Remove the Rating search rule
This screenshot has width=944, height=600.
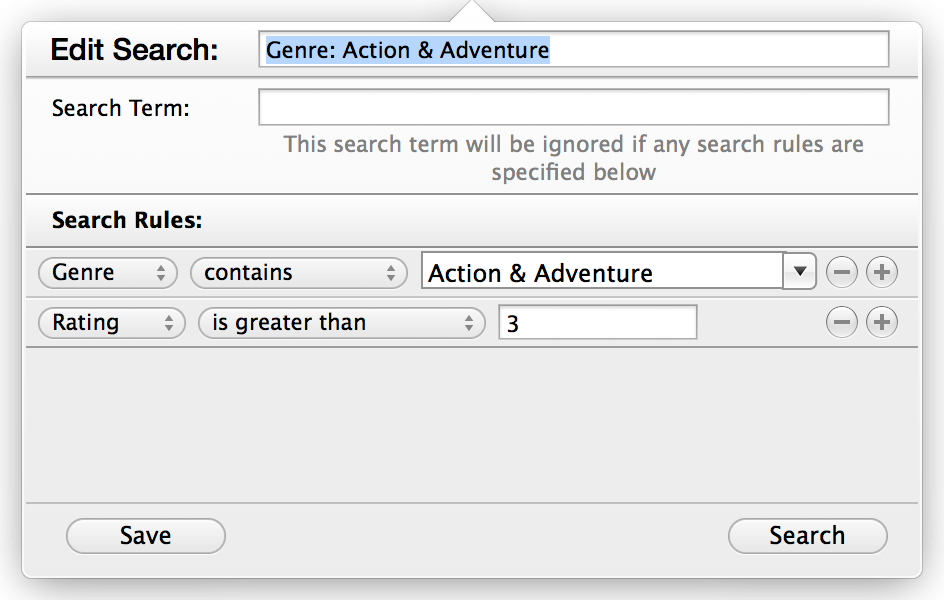click(x=842, y=322)
